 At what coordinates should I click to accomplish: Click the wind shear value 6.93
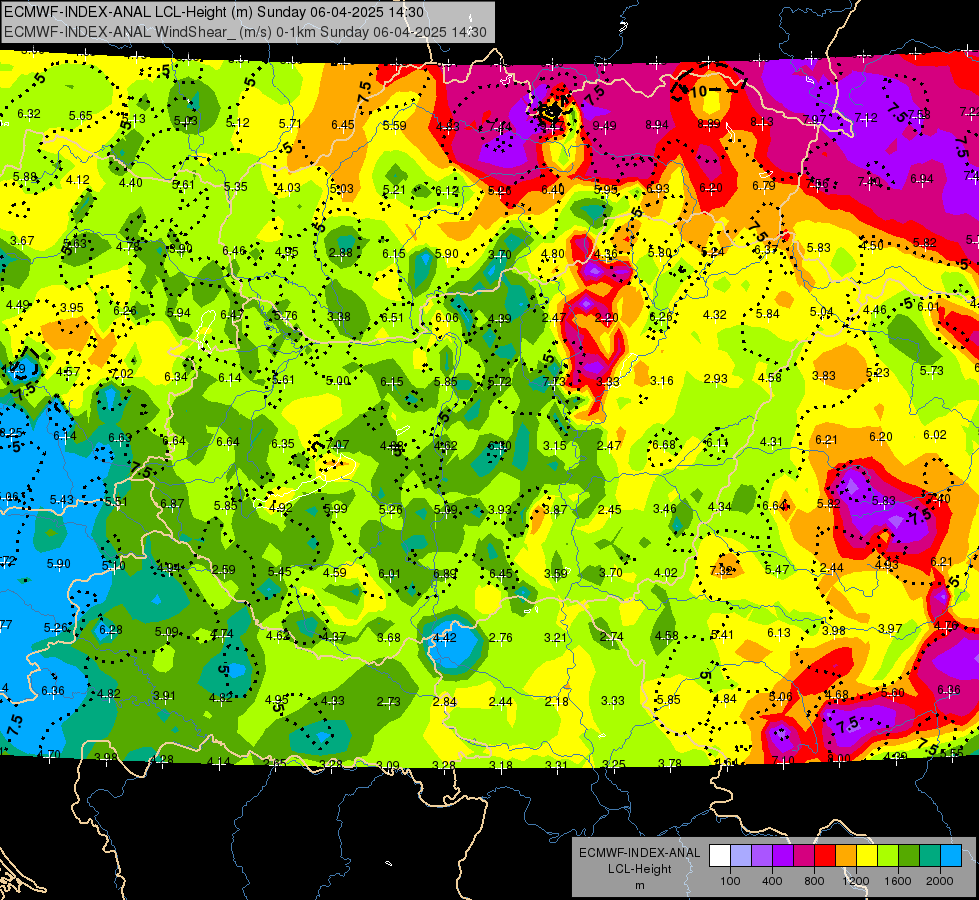(657, 189)
